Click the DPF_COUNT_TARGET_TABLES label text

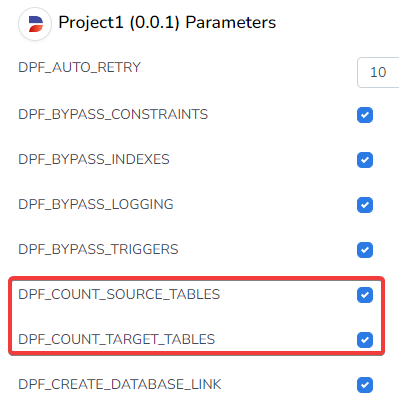(x=117, y=339)
